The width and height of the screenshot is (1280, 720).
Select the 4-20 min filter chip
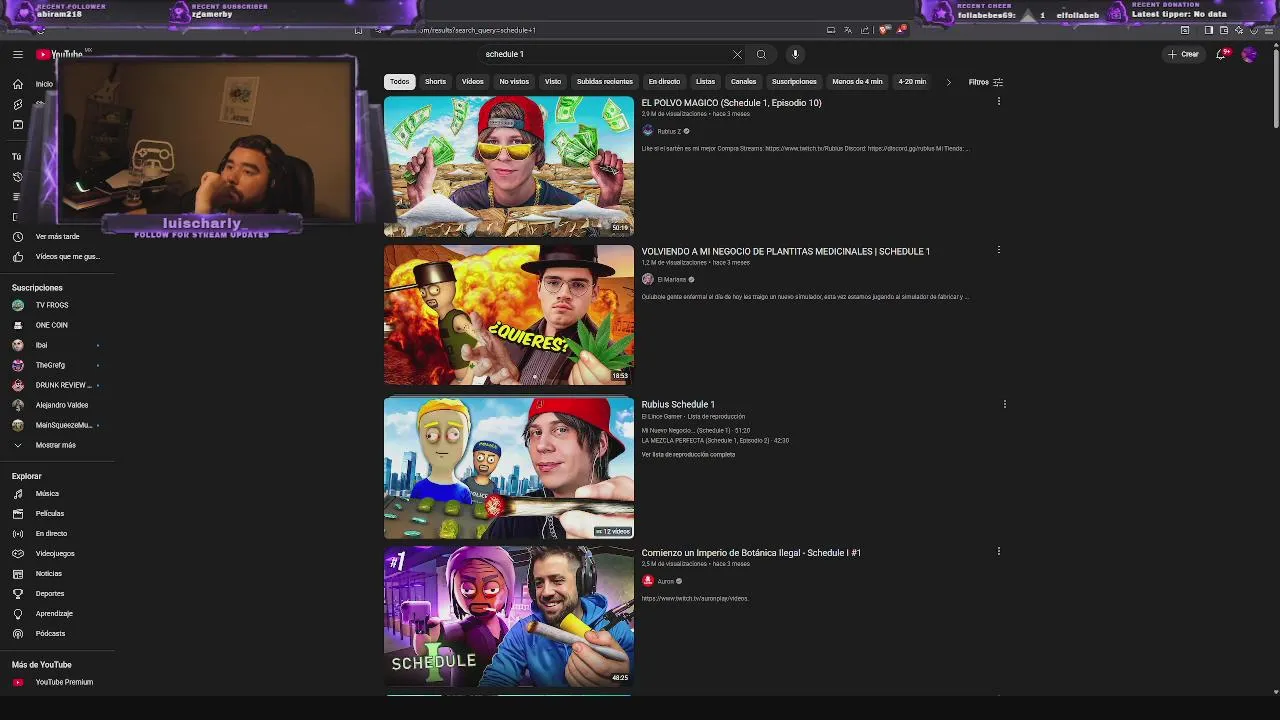[912, 82]
